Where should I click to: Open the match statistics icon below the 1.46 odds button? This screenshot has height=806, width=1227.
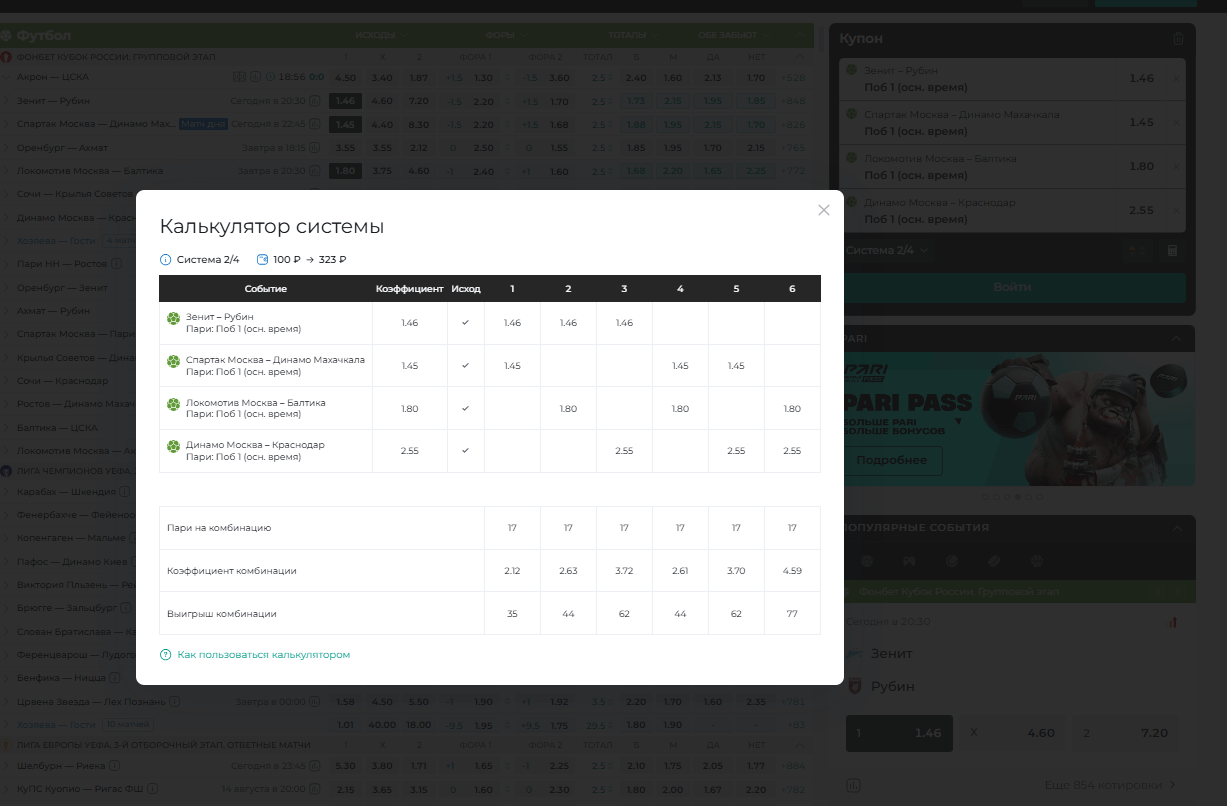tap(854, 785)
